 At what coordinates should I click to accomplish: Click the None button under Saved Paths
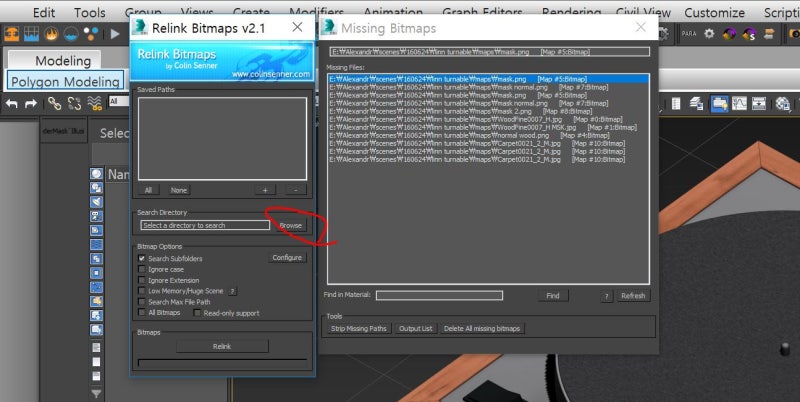pos(179,190)
